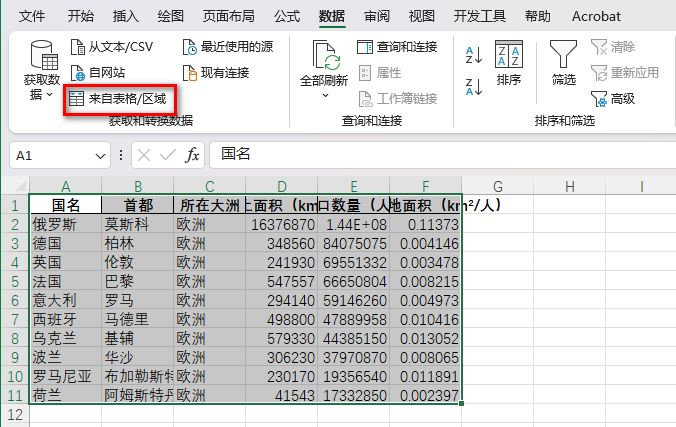This screenshot has height=427, width=676.
Task: Open the 获取数据 dropdown
Action: [42, 70]
